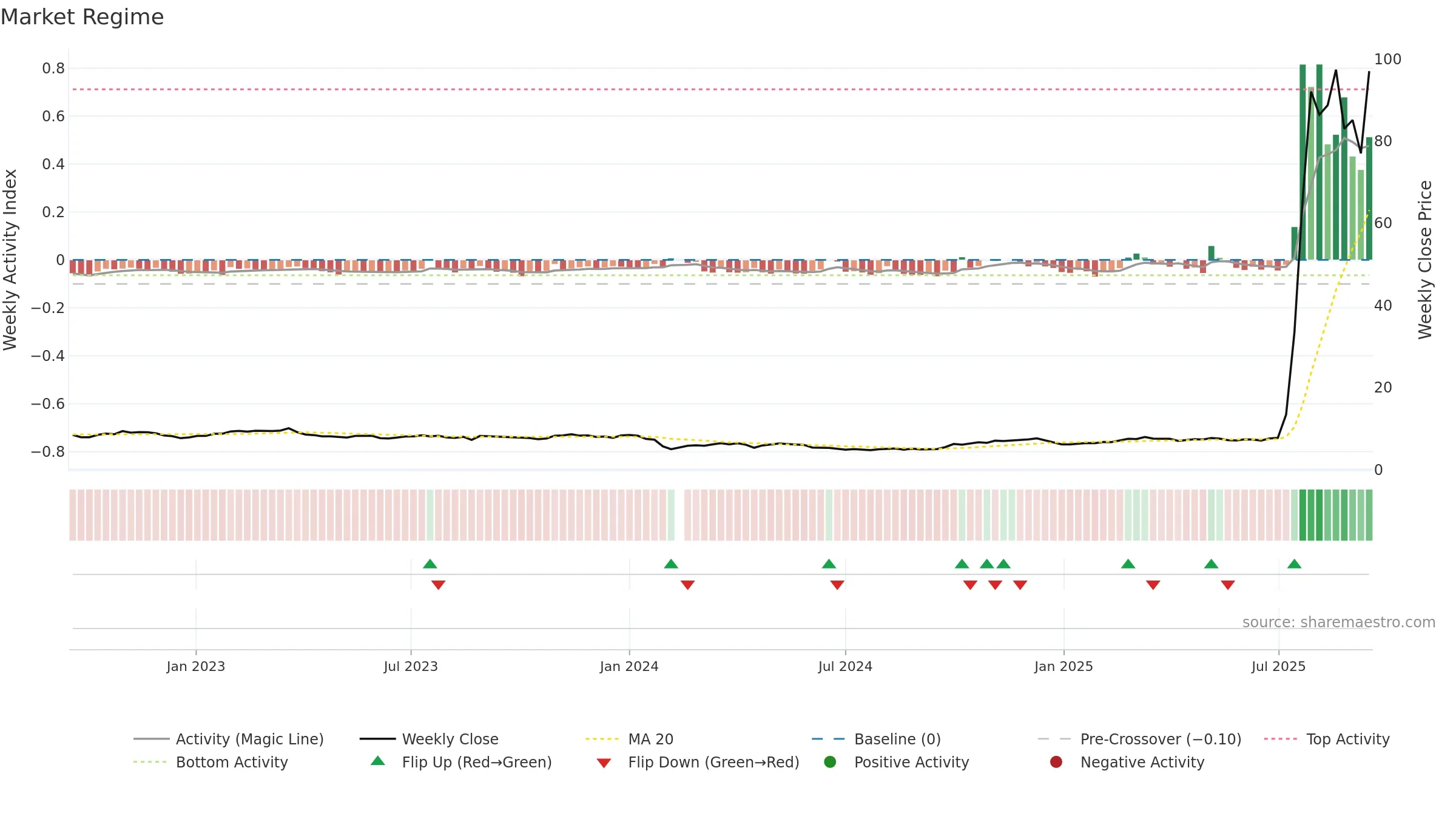Toggle Pre-Crossover (−0.10) legend entry
1456x819 pixels.
tap(1140, 739)
